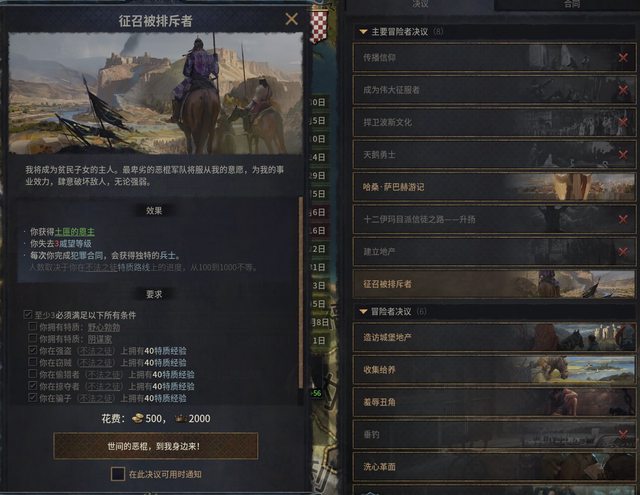Toggle 在此决议可用时通知 checkbox

coord(118,474)
